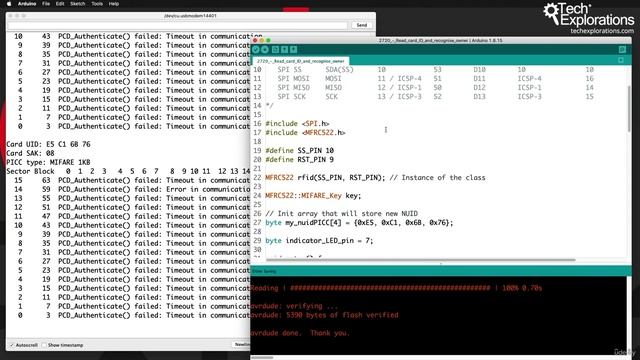
Task: Open the Newline line-ending dropdown in Serial Monitor
Action: [x=242, y=345]
